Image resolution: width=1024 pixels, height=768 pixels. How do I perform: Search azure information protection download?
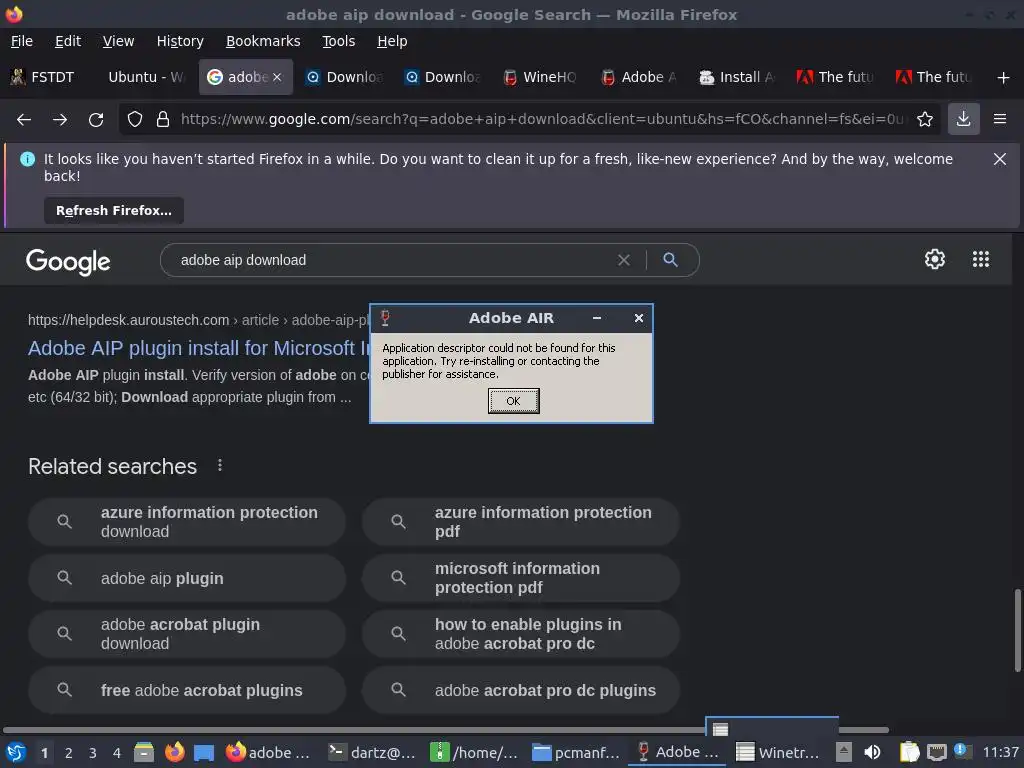(x=186, y=522)
